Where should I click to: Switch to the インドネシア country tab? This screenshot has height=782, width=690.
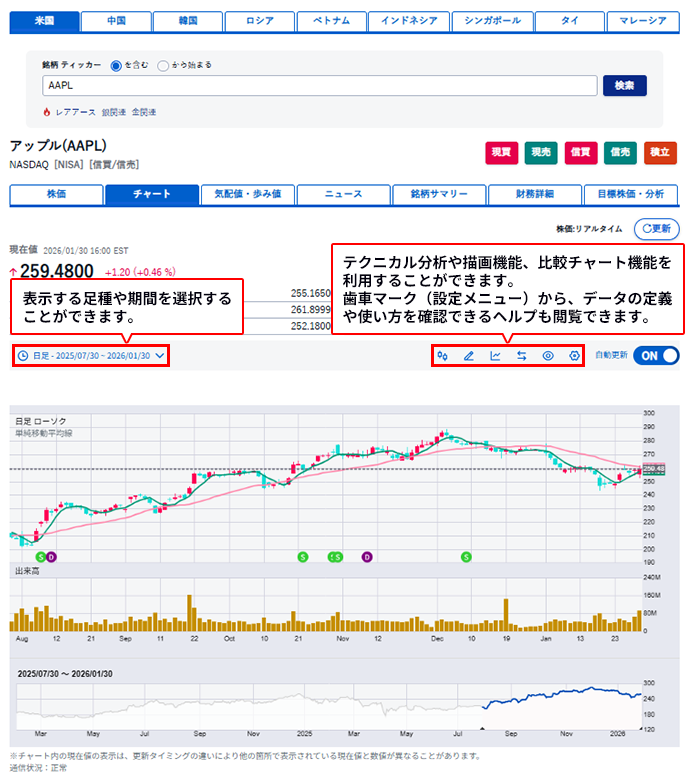(x=409, y=21)
